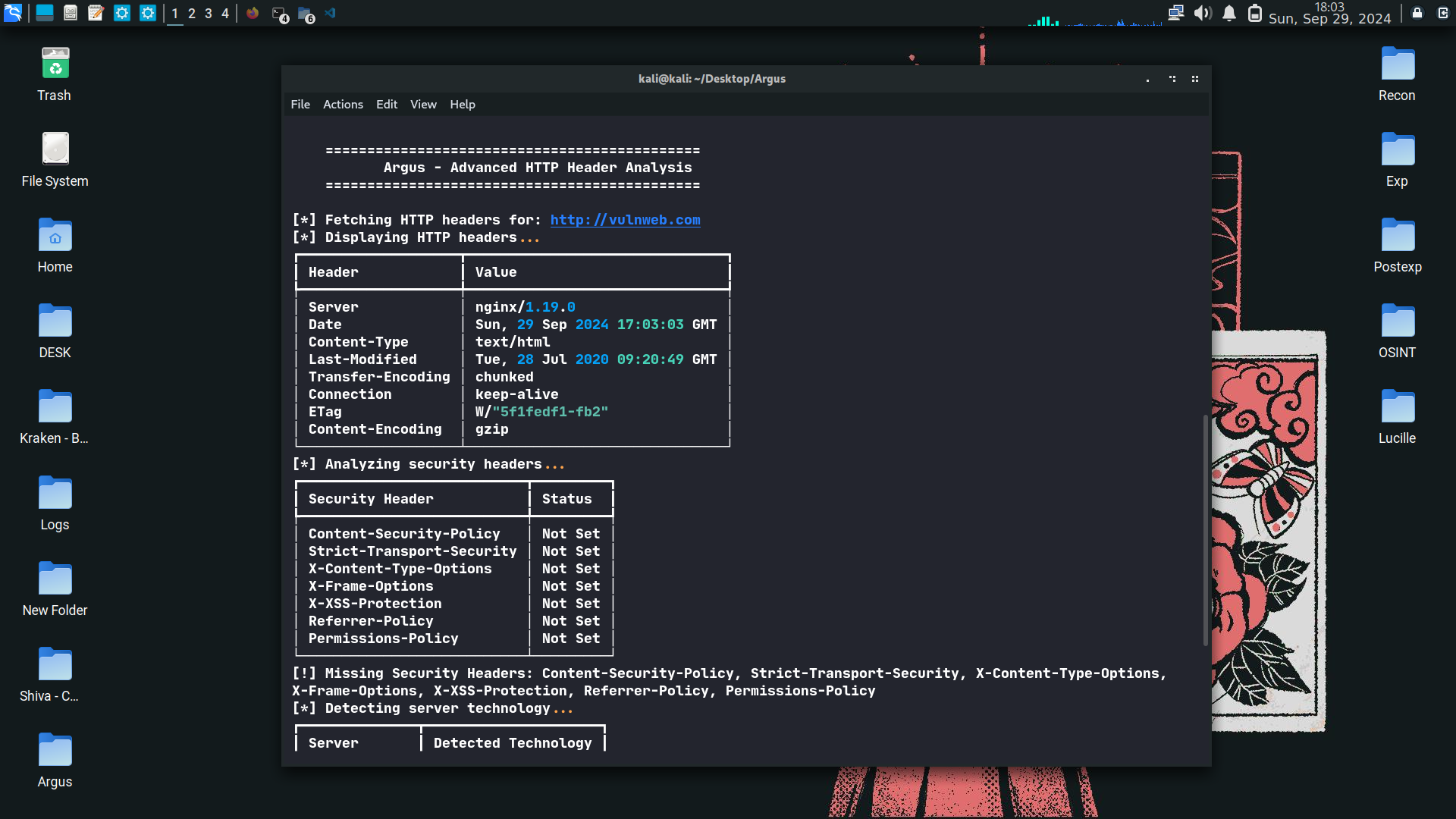The width and height of the screenshot is (1456, 819).
Task: Open the terminal Help menu
Action: [462, 105]
